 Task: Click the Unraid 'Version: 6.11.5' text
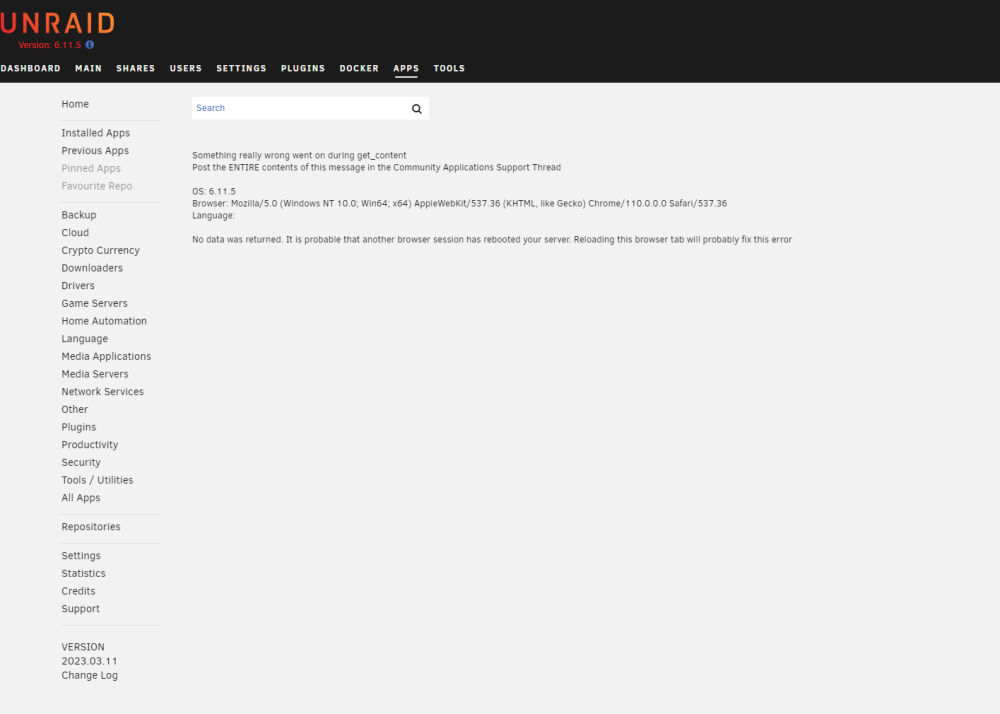pos(50,45)
